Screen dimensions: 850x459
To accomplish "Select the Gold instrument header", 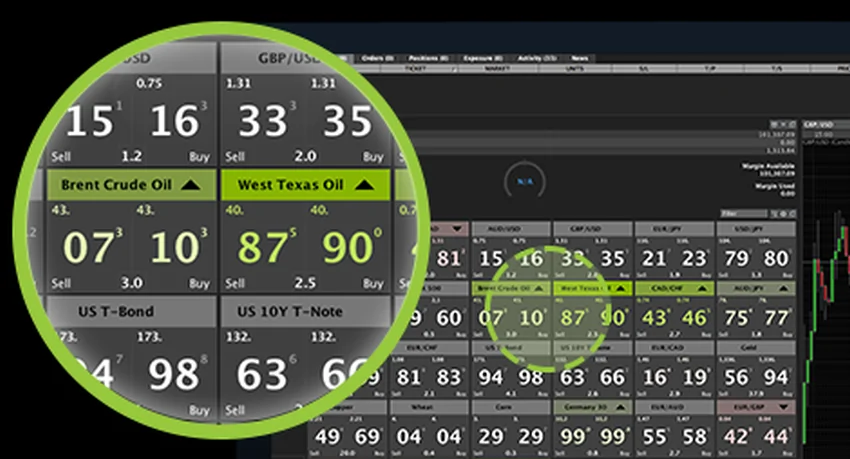I will (x=756, y=348).
